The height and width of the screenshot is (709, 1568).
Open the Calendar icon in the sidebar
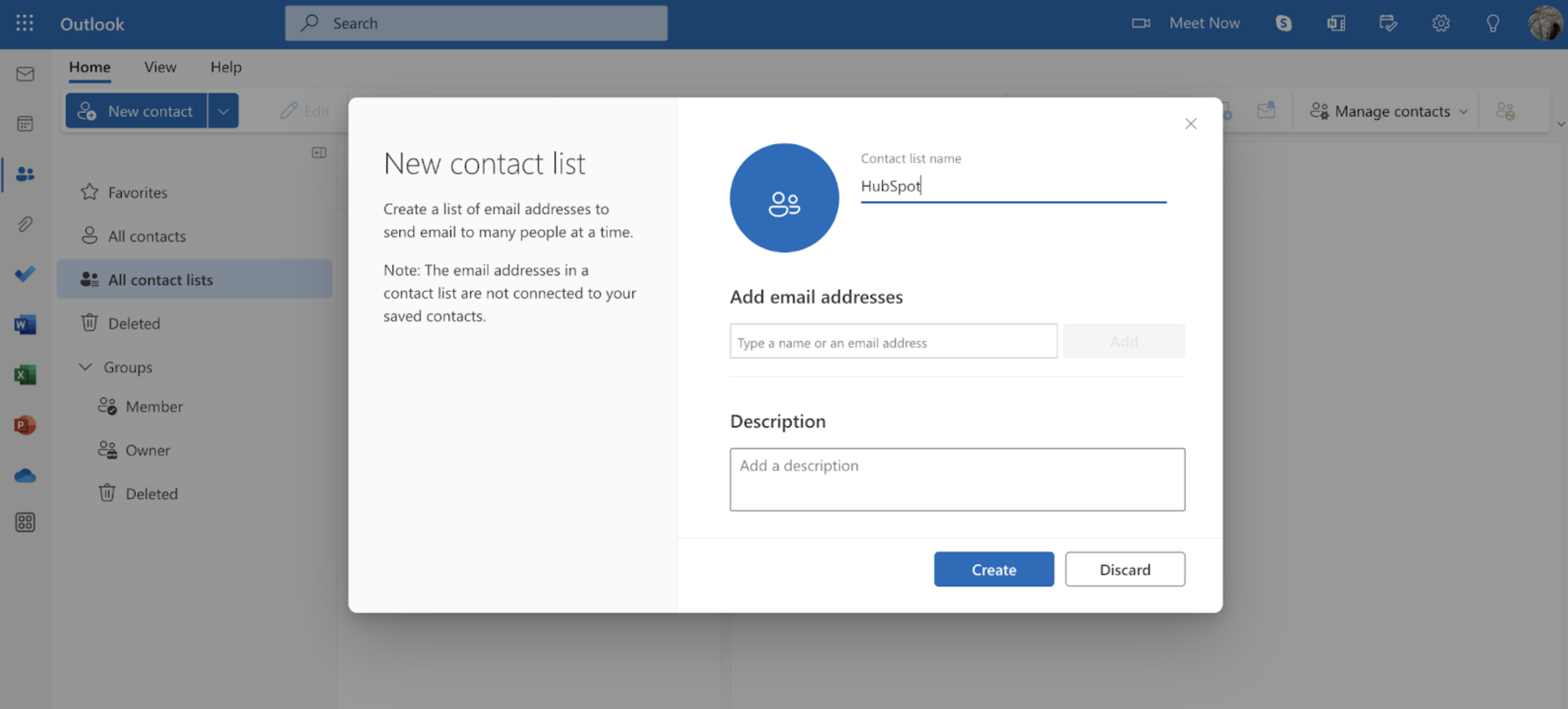(25, 122)
